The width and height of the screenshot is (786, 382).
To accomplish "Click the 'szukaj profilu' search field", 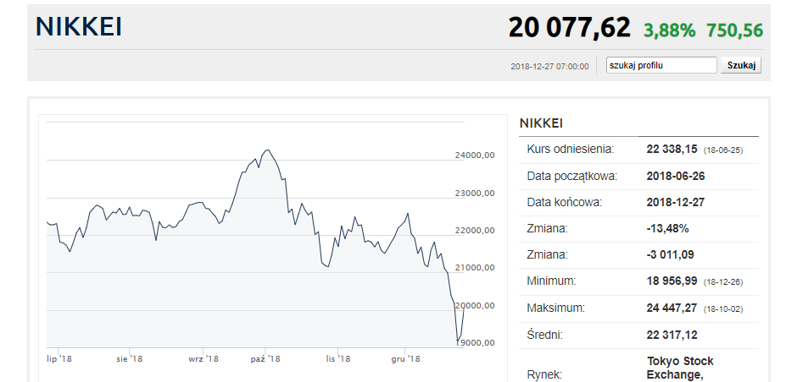I will pyautogui.click(x=661, y=65).
